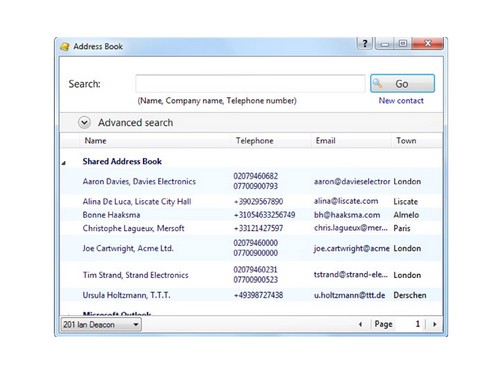The height and width of the screenshot is (375, 500).
Task: Maximize the Address Book window
Action: click(x=403, y=44)
